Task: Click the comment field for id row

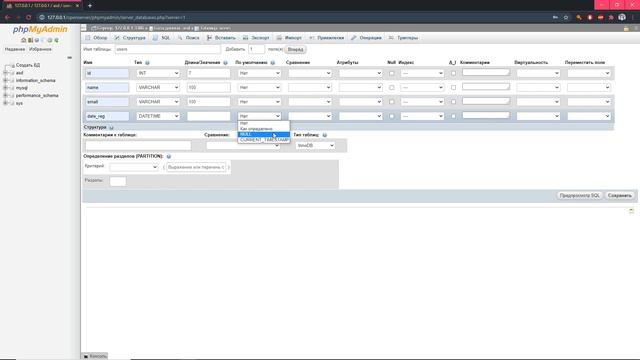Action: [x=486, y=72]
